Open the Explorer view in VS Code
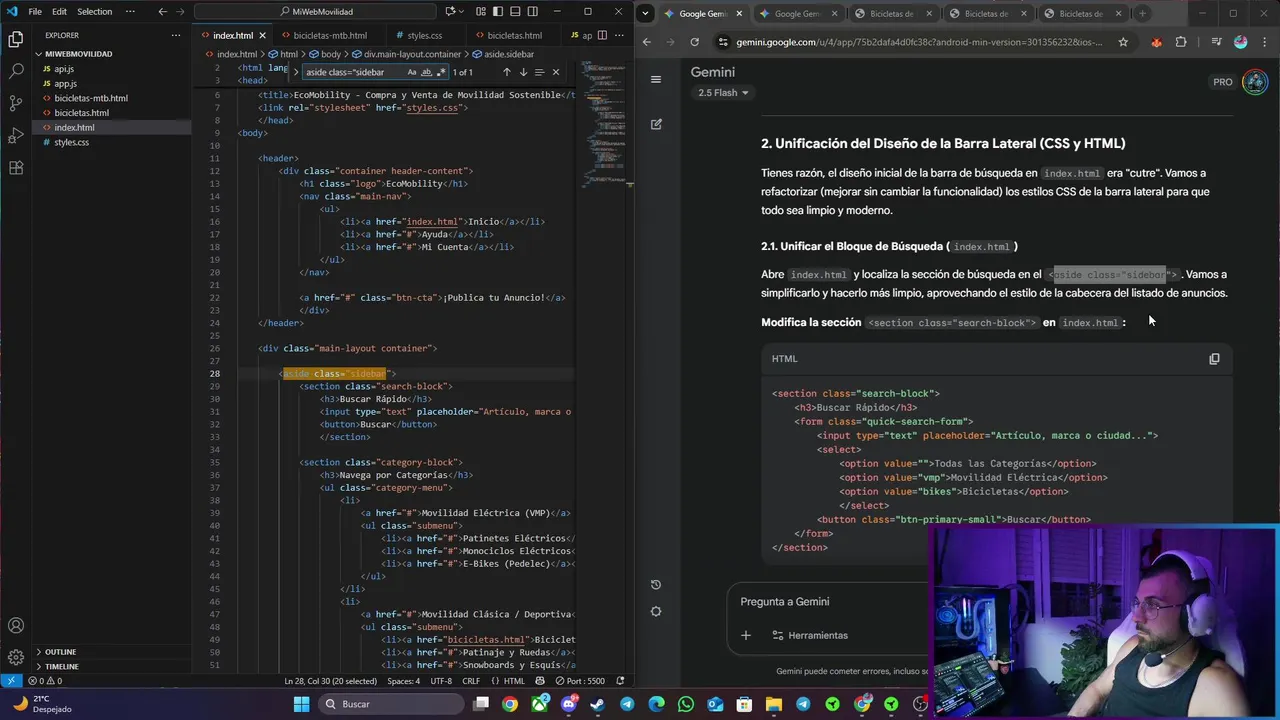 (x=16, y=40)
